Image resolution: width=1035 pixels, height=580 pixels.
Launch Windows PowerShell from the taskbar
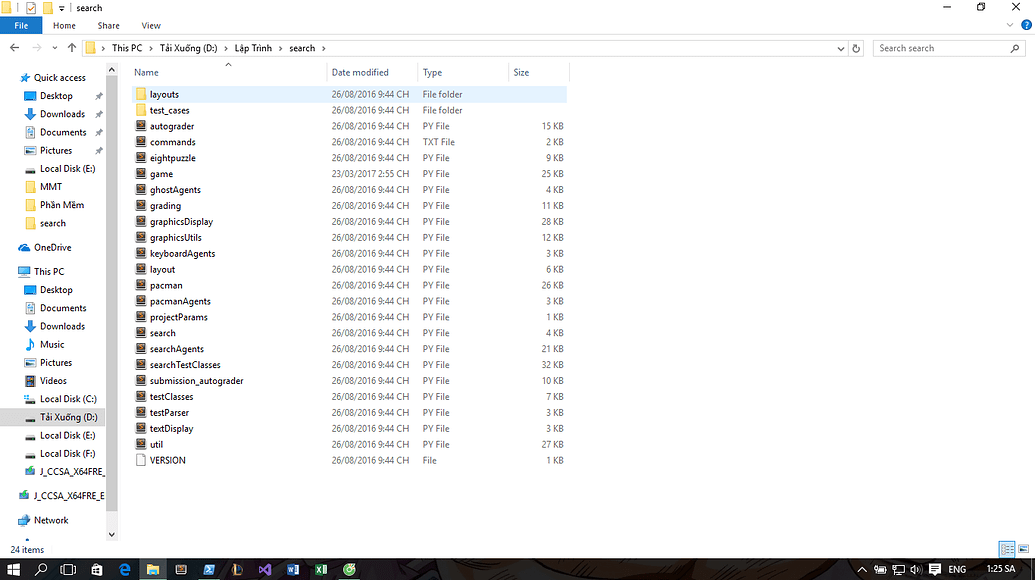pos(209,569)
